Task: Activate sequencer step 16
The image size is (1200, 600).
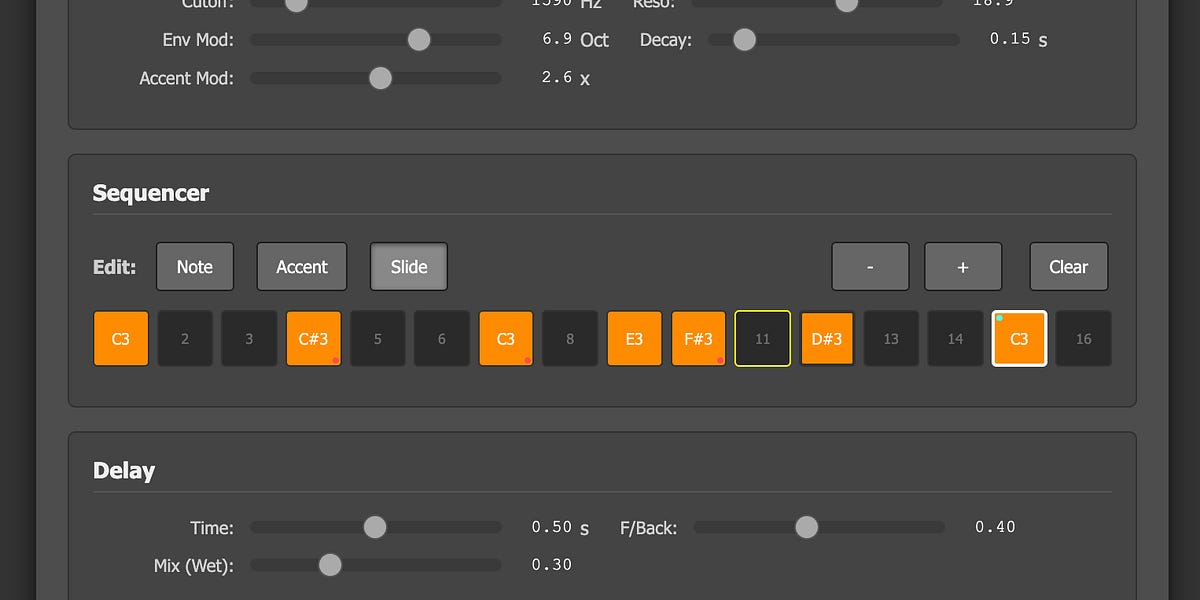Action: point(1084,339)
